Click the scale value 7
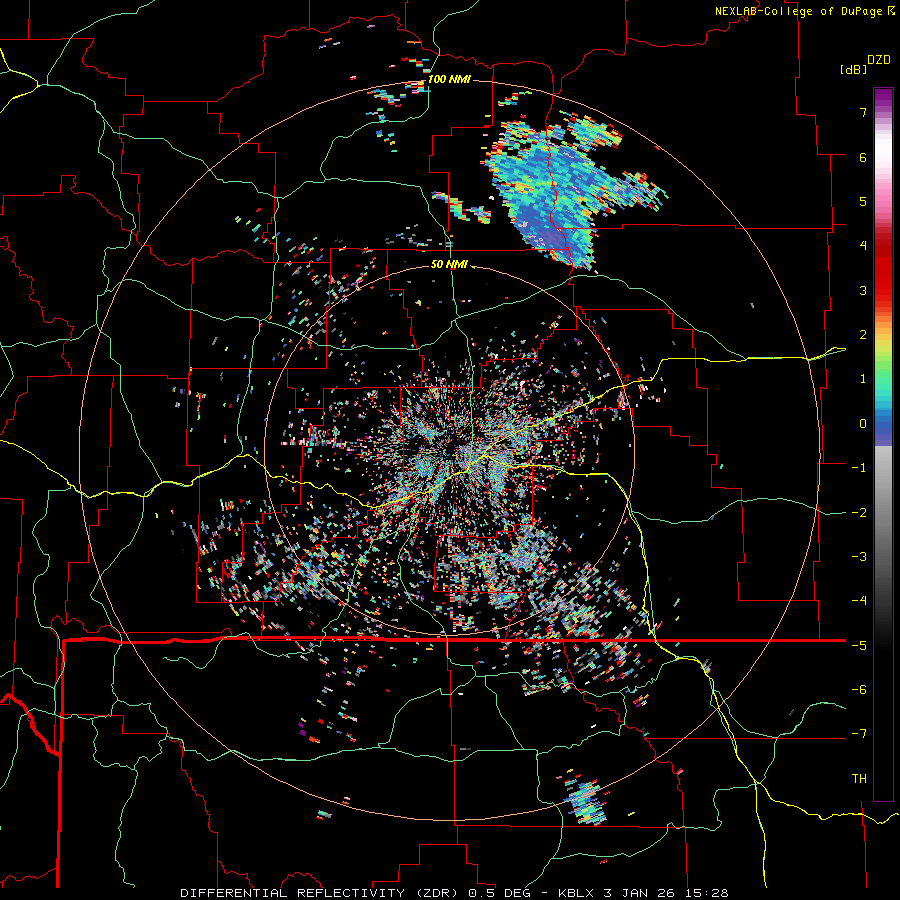This screenshot has width=900, height=900. click(x=863, y=112)
